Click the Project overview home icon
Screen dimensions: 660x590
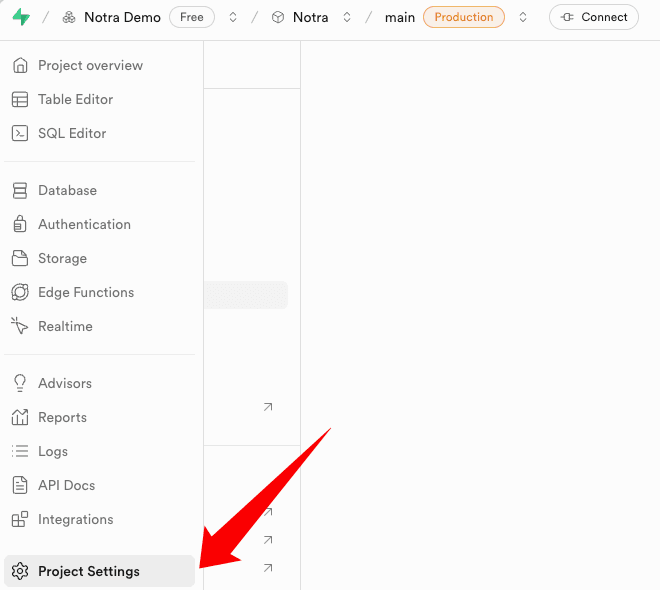(x=20, y=66)
